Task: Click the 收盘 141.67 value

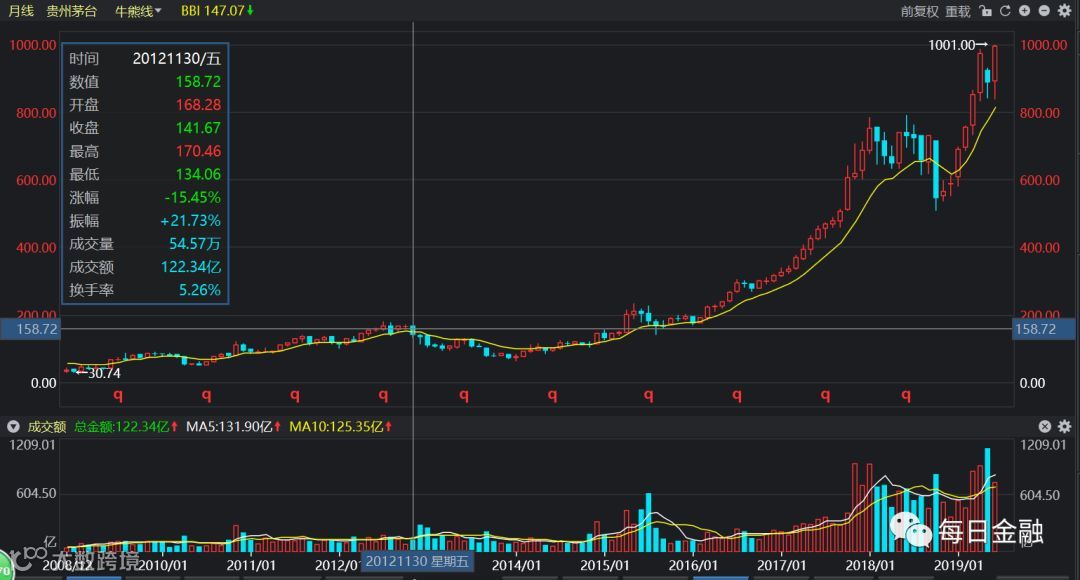Action: (198, 128)
